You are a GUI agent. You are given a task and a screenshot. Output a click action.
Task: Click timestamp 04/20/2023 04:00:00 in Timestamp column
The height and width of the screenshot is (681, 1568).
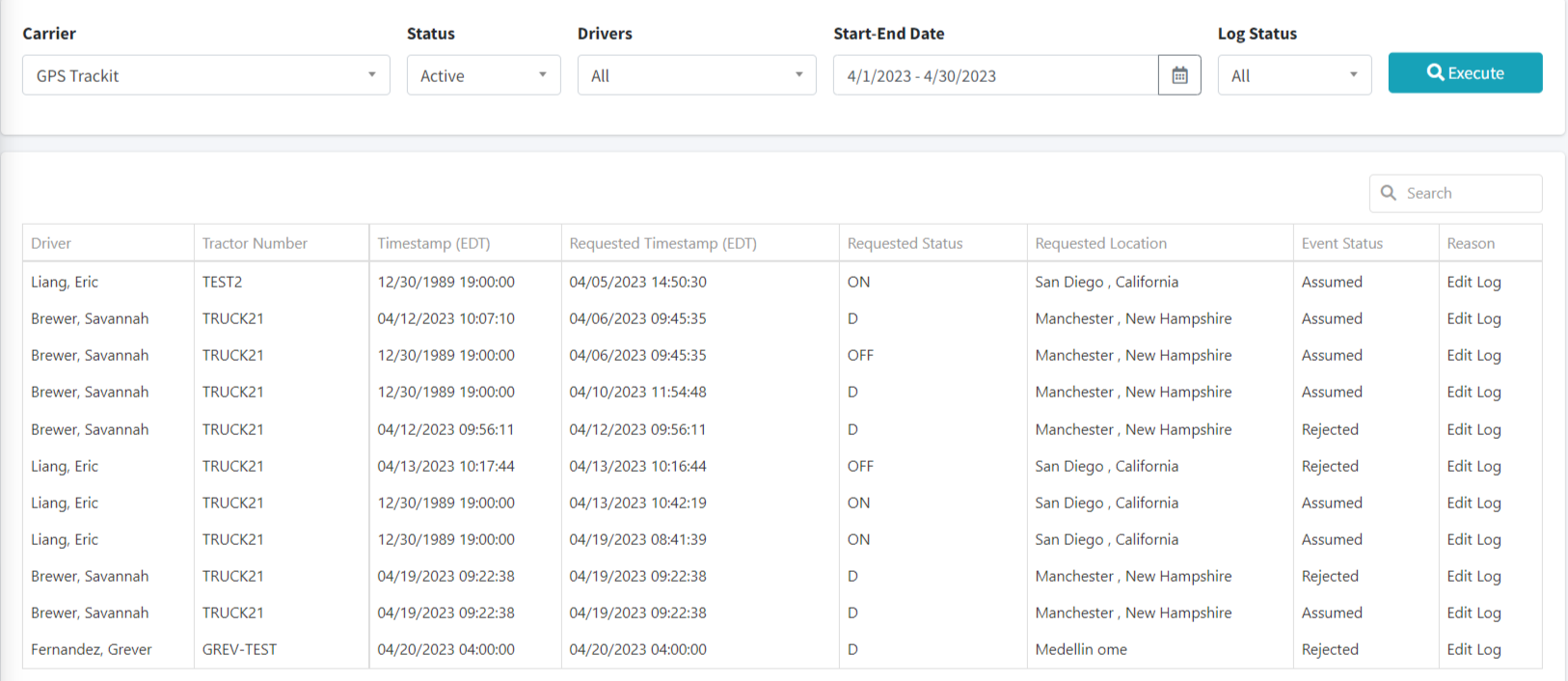pyautogui.click(x=446, y=649)
